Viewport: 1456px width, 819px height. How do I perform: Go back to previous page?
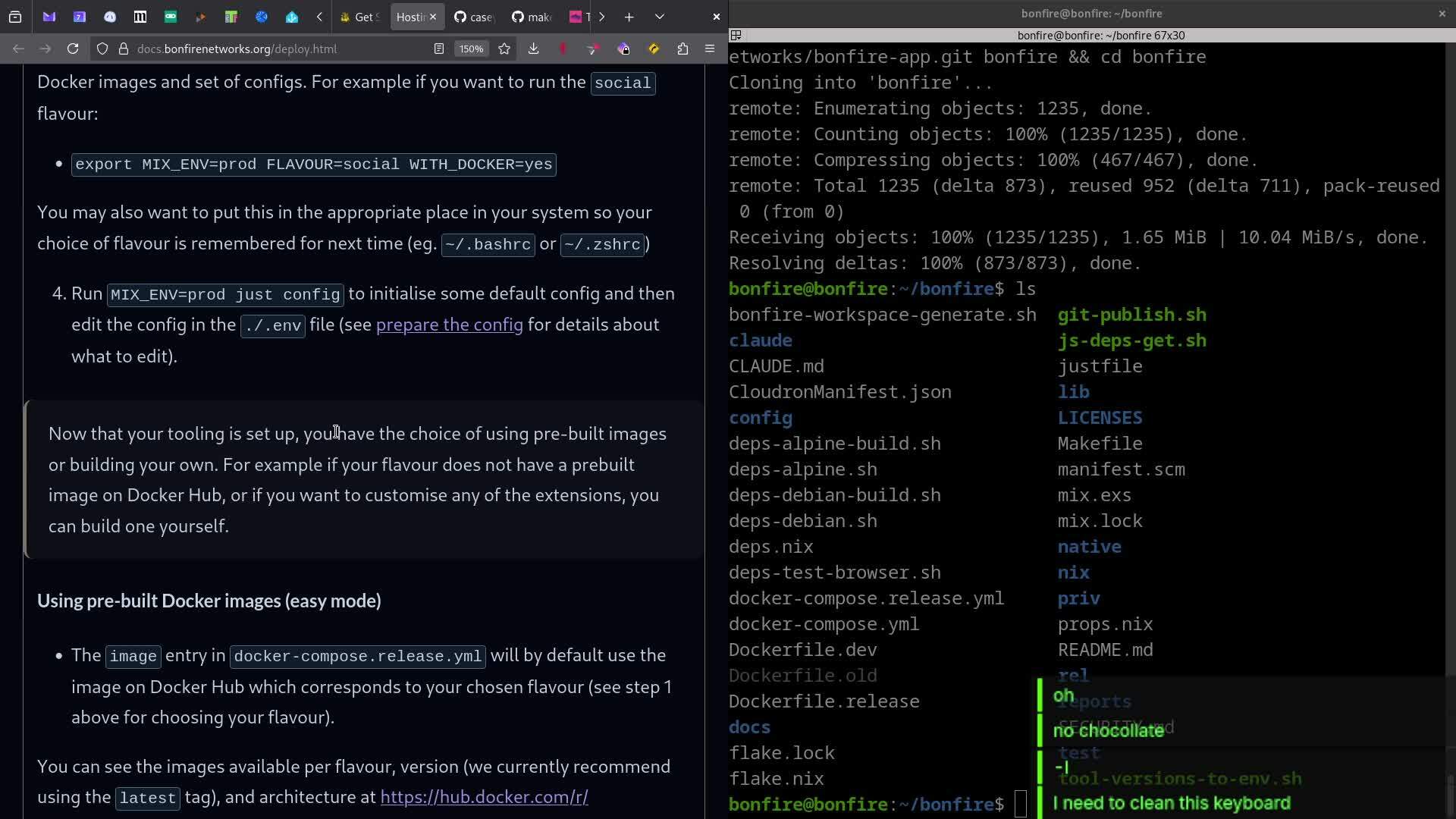tap(18, 49)
